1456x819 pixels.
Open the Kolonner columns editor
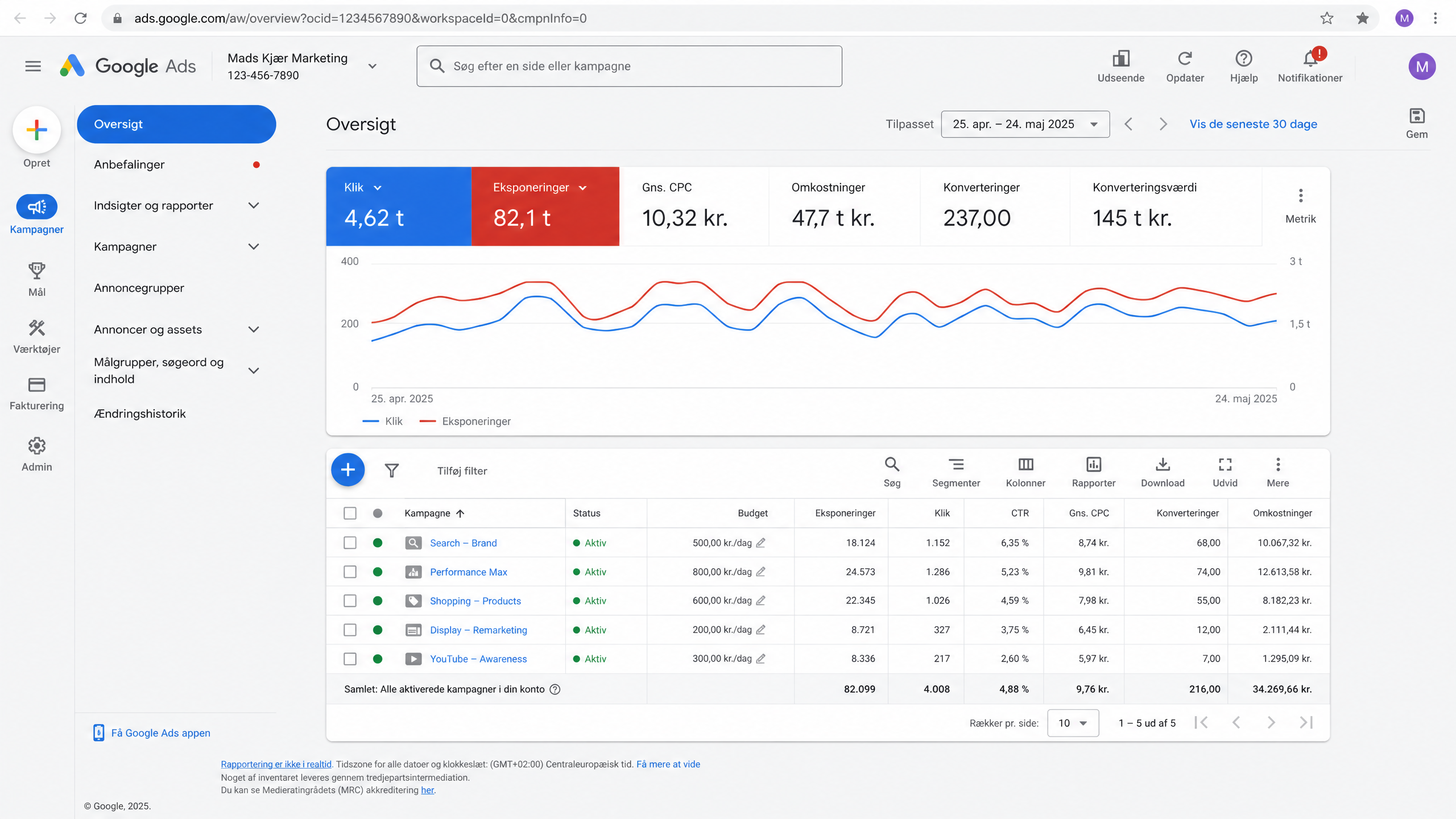[1025, 471]
